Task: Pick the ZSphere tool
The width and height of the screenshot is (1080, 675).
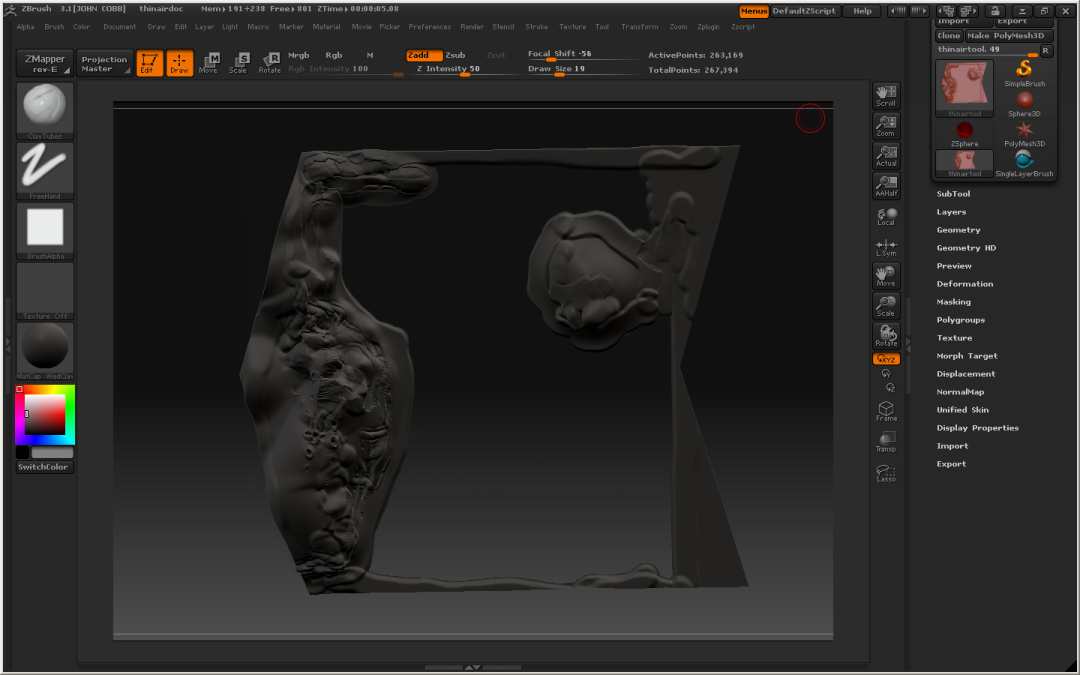Action: pyautogui.click(x=964, y=132)
